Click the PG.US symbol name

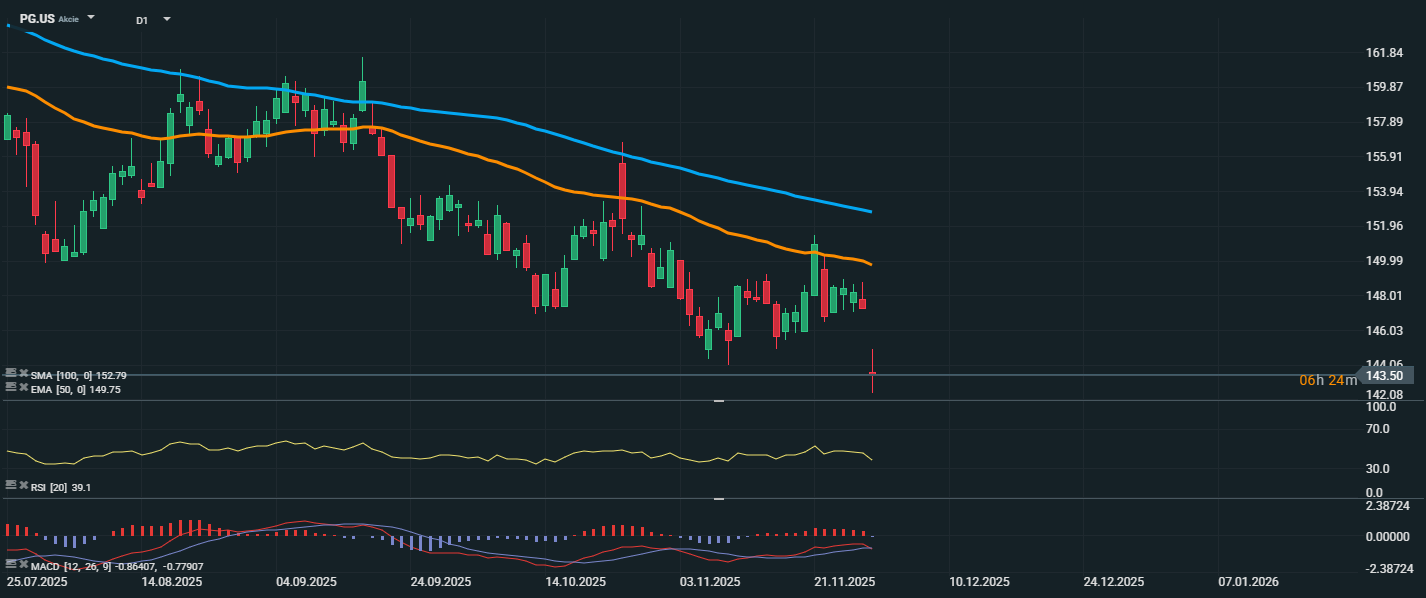coord(37,19)
